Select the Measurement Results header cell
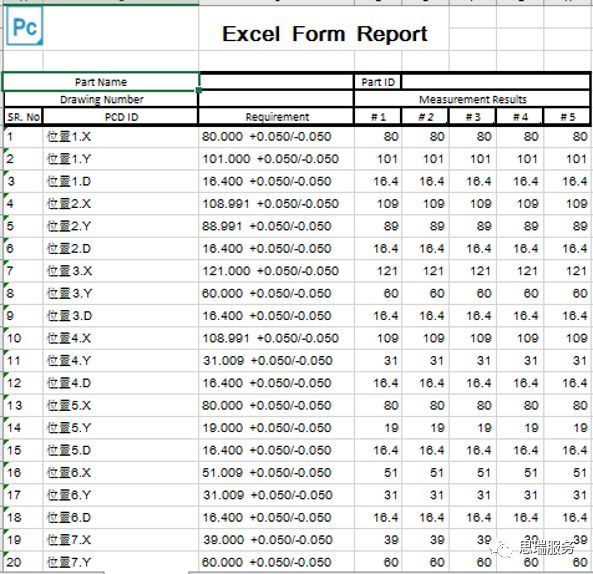The image size is (593, 574). tap(472, 99)
